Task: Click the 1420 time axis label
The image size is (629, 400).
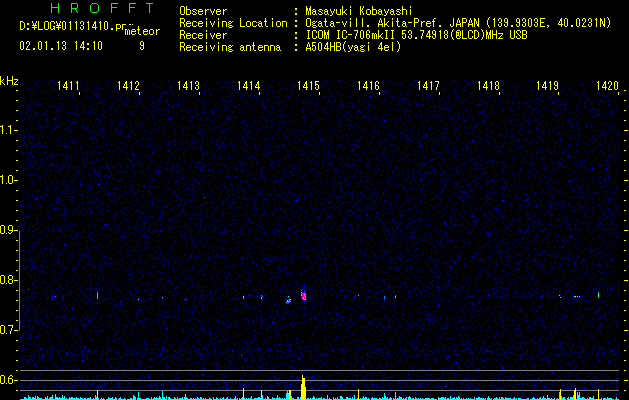Action: [x=607, y=86]
